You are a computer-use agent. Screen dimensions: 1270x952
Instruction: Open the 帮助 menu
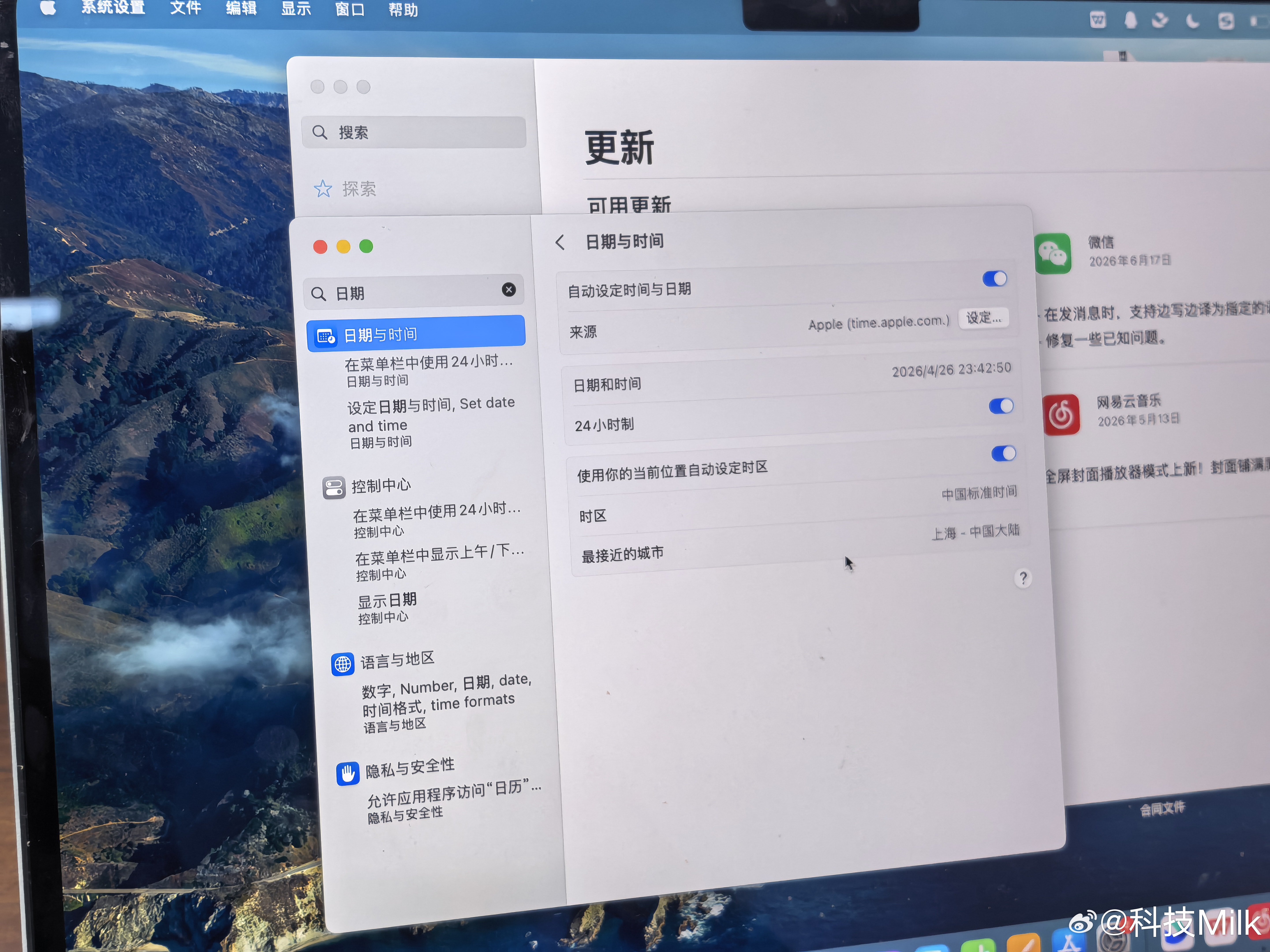click(403, 10)
